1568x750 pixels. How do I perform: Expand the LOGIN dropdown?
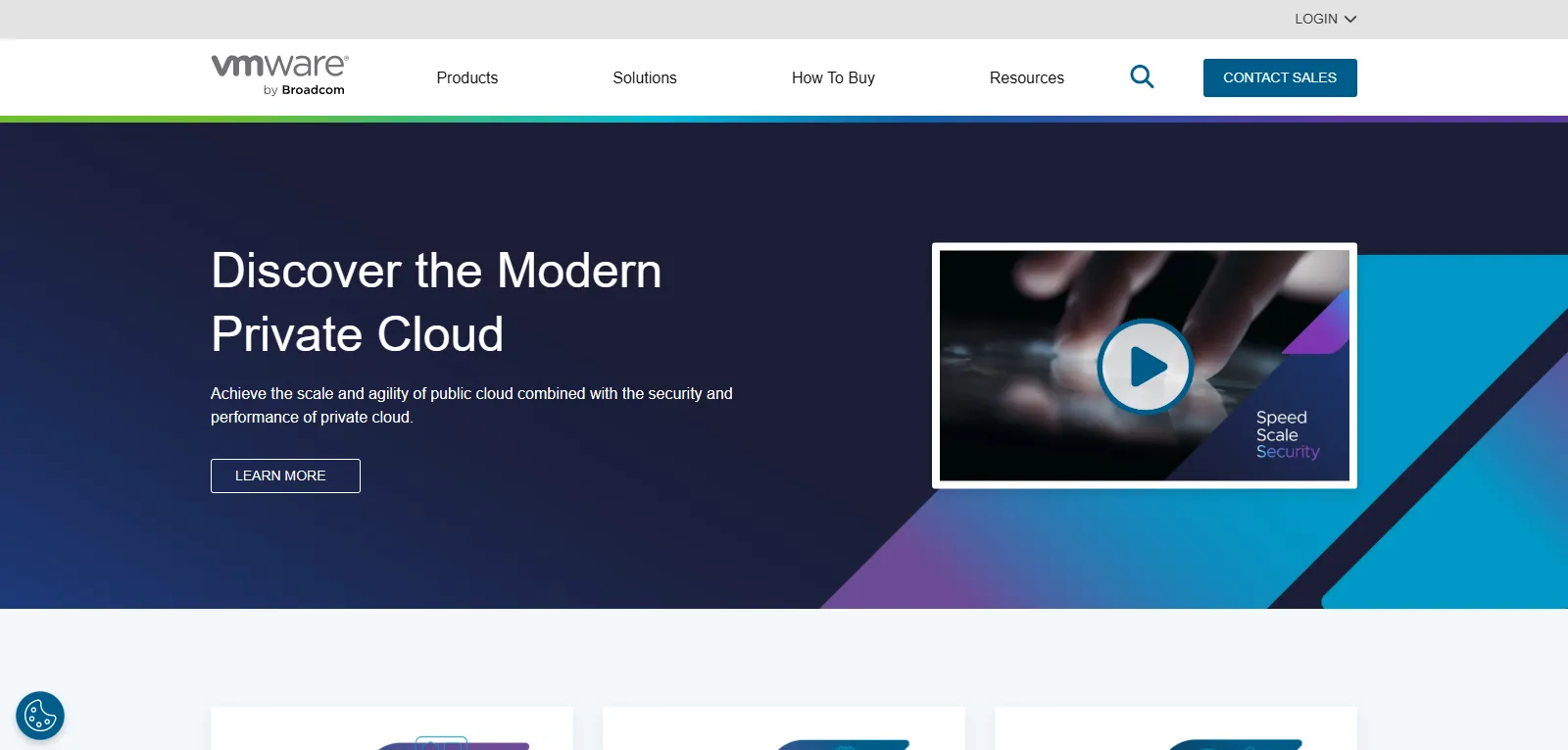1324,19
